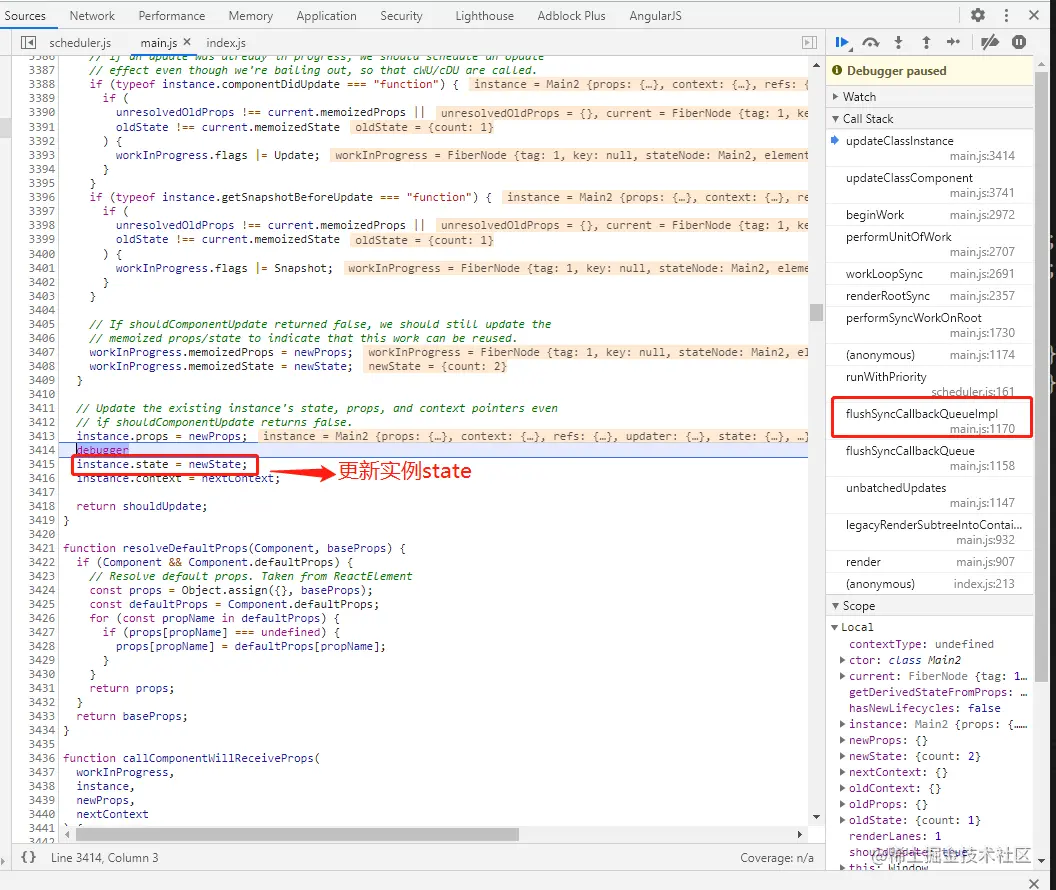The image size is (1056, 890).
Task: Click the horizontal scrollbar of code editor
Action: 297,834
